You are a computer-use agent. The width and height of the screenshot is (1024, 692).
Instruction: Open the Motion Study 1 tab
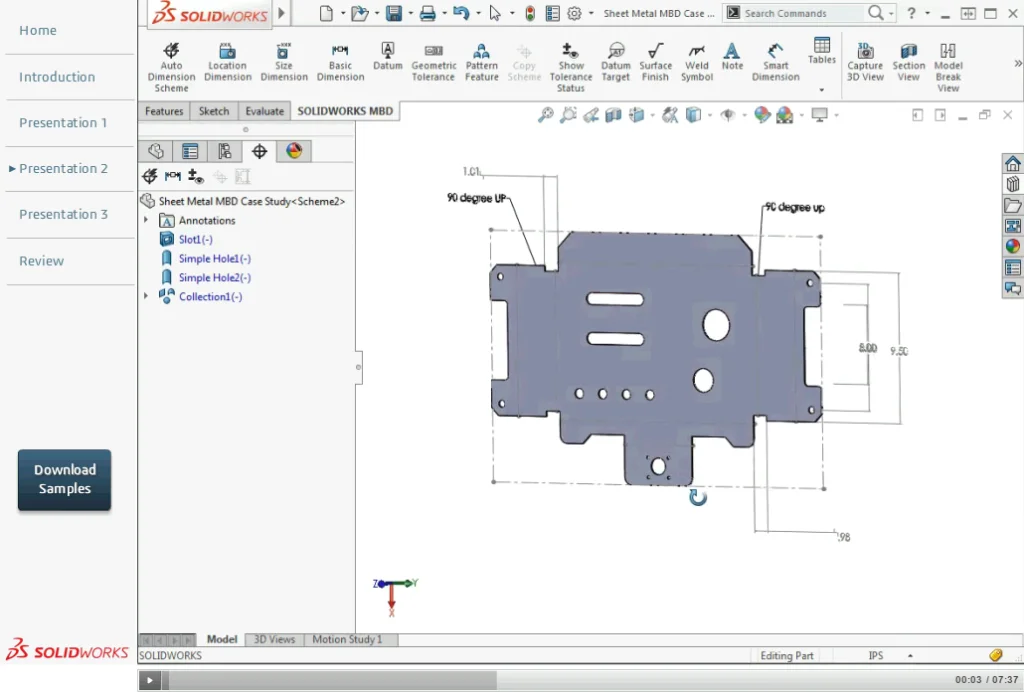click(x=350, y=639)
